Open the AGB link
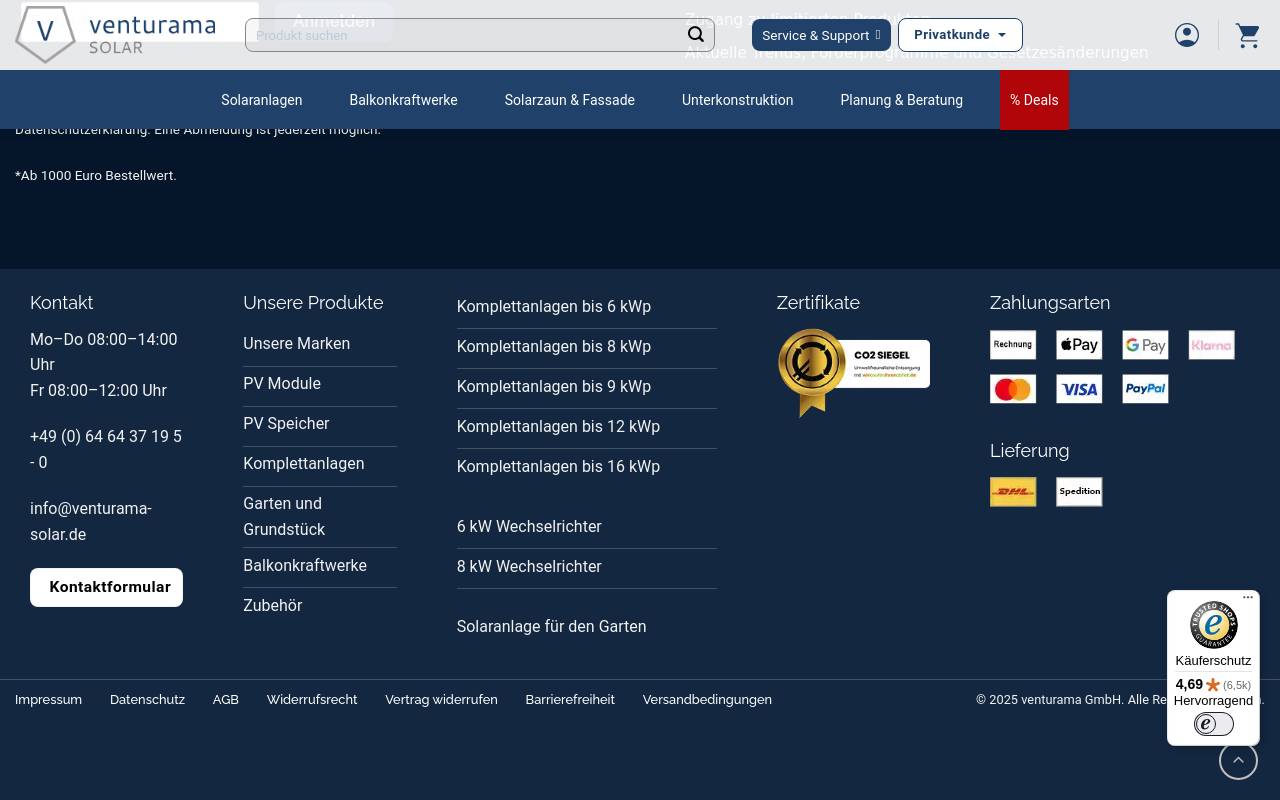 tap(226, 700)
